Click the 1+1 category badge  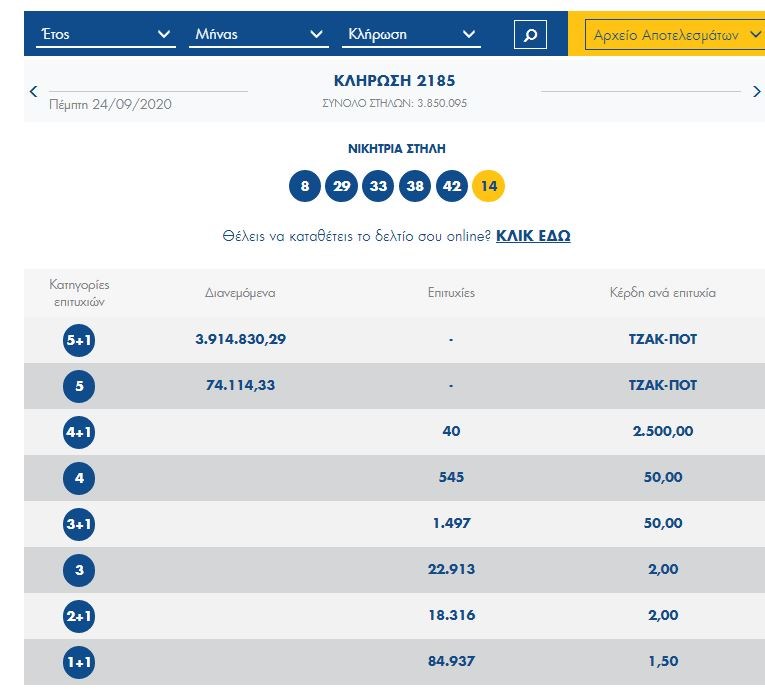click(79, 661)
